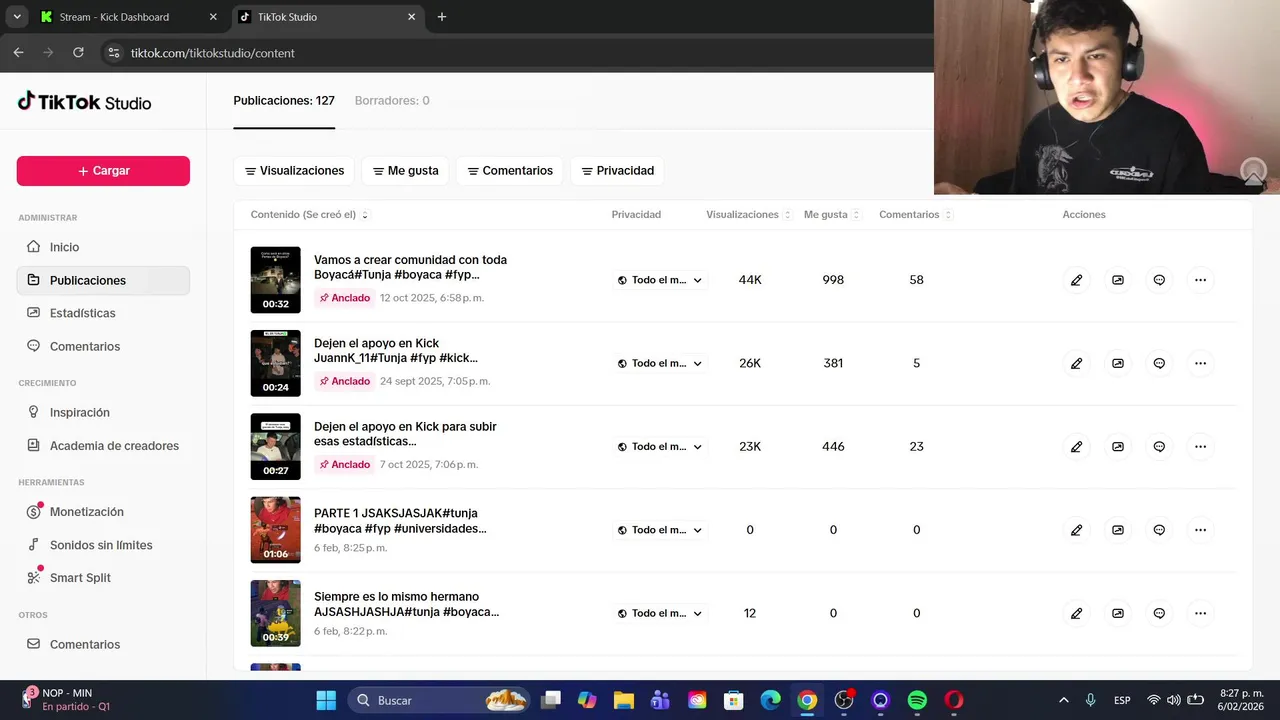This screenshot has height=720, width=1280.
Task: Open Estadísticas in the sidebar
Action: point(103,313)
